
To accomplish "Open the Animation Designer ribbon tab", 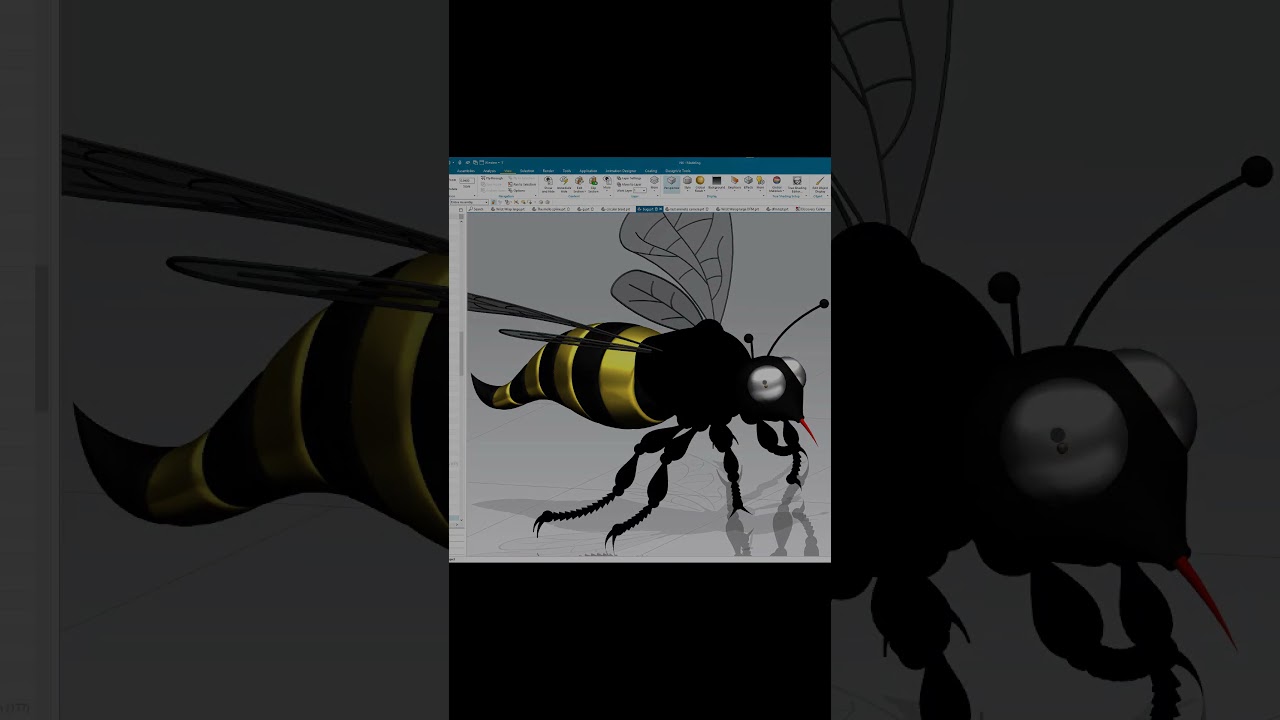I will click(620, 171).
